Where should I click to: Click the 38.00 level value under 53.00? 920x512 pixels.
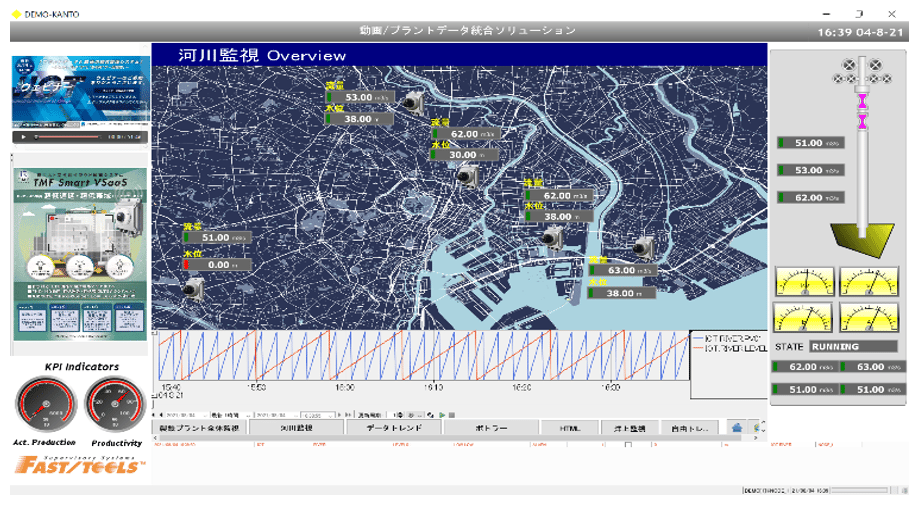(360, 119)
